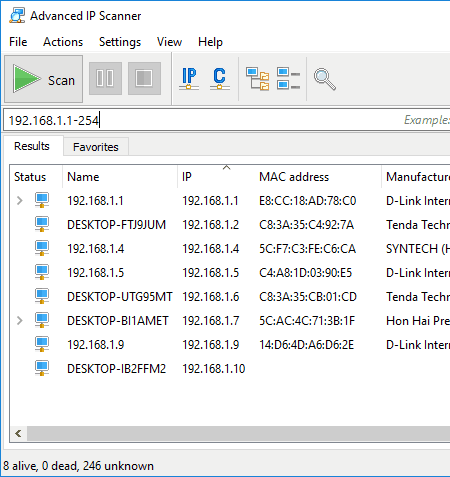Screen dimensions: 450x477
Task: Click IP cell 192.168.1.2
Action: click(211, 225)
